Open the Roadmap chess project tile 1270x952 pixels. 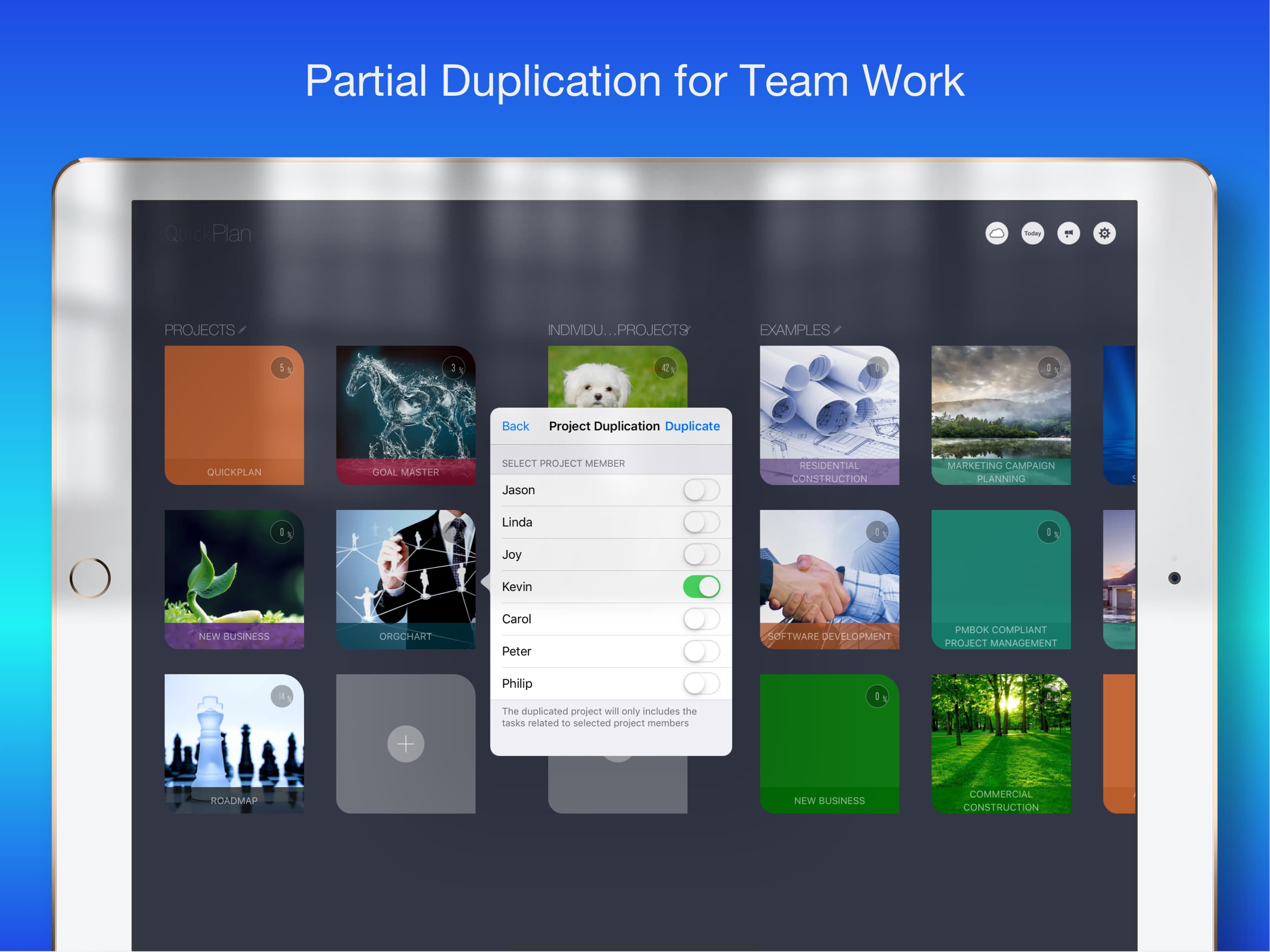click(234, 743)
